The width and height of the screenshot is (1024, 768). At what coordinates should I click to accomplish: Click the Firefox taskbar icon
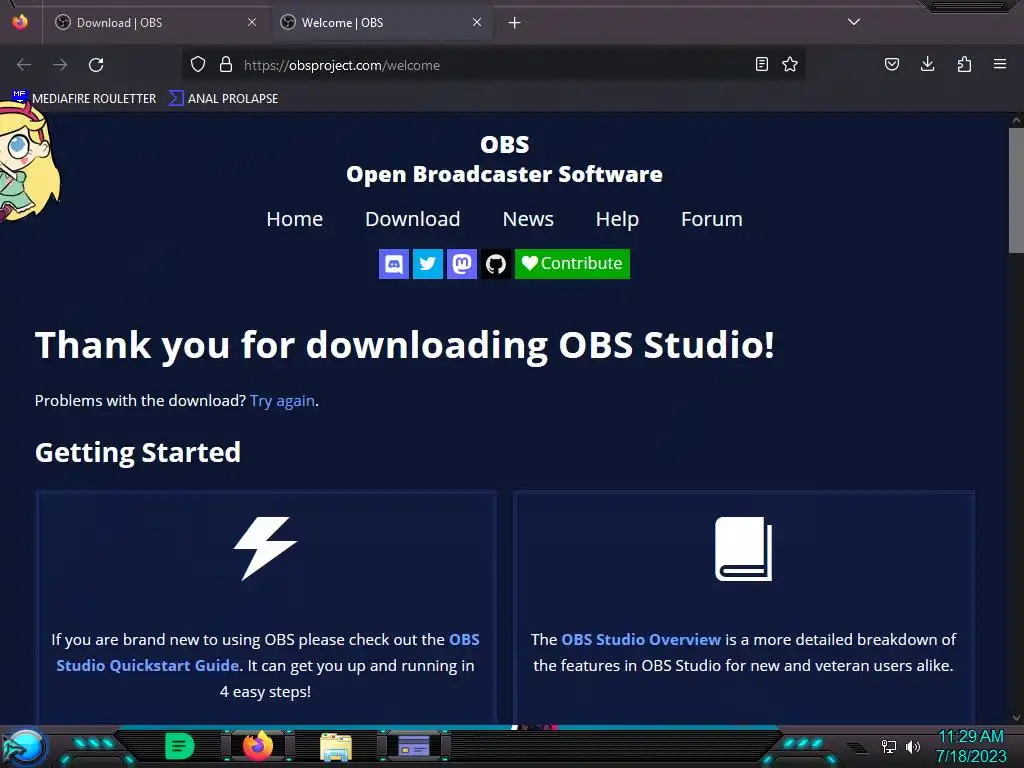[x=258, y=746]
